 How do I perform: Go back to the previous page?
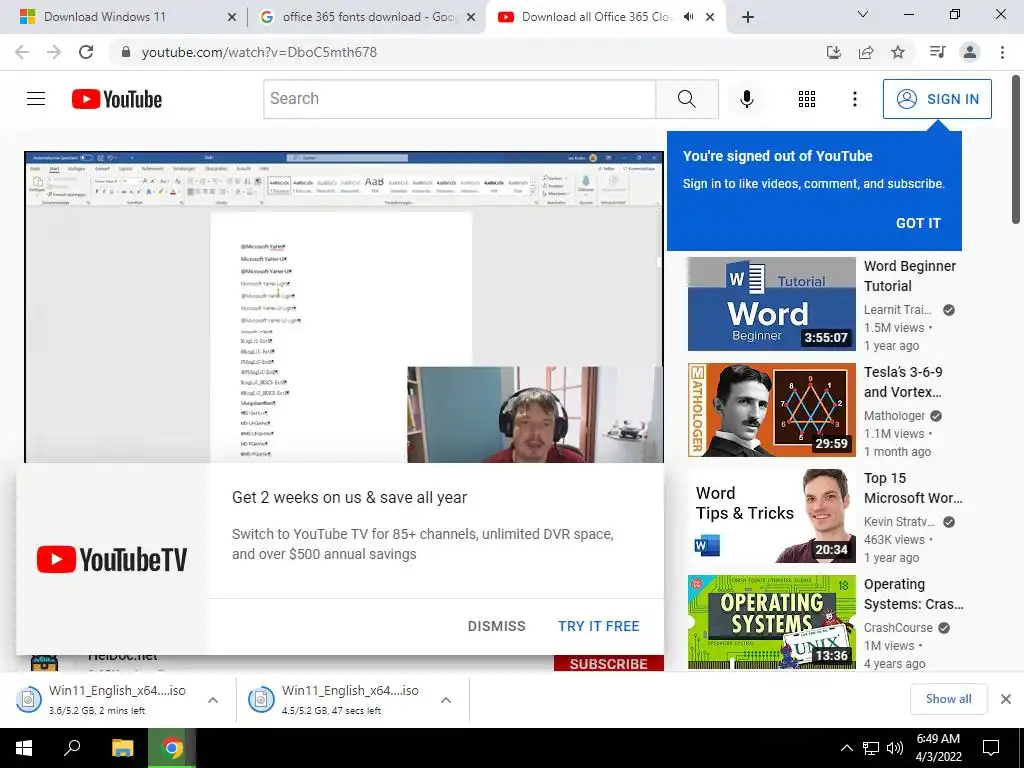(x=22, y=52)
